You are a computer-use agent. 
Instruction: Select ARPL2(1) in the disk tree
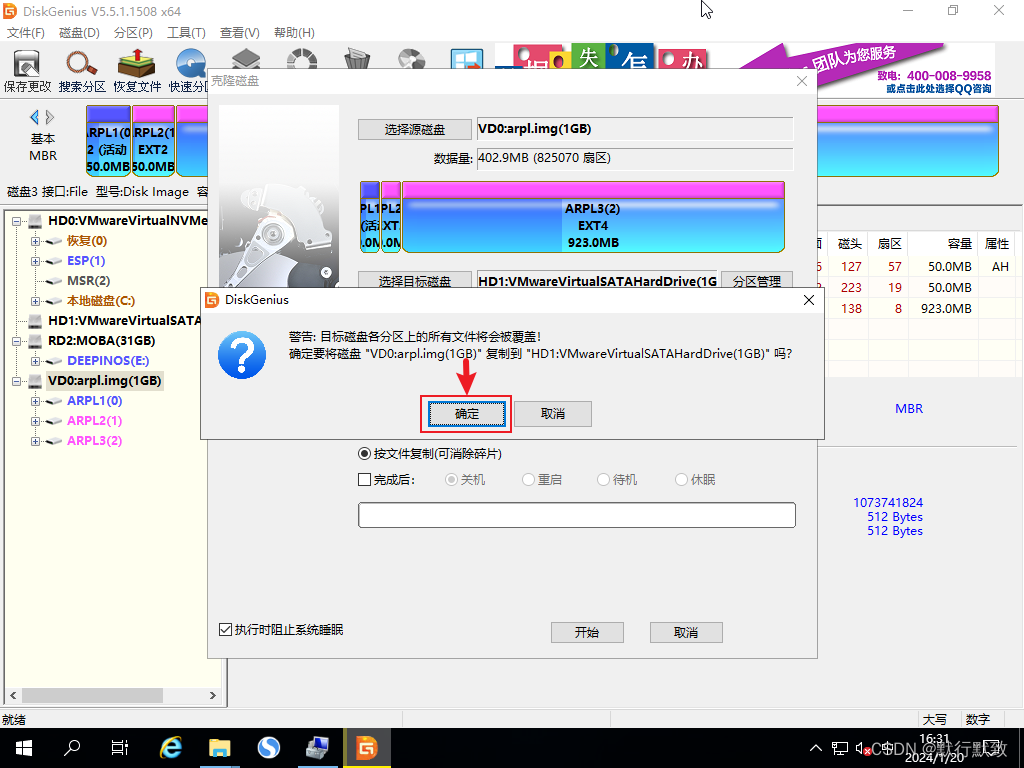tap(95, 421)
